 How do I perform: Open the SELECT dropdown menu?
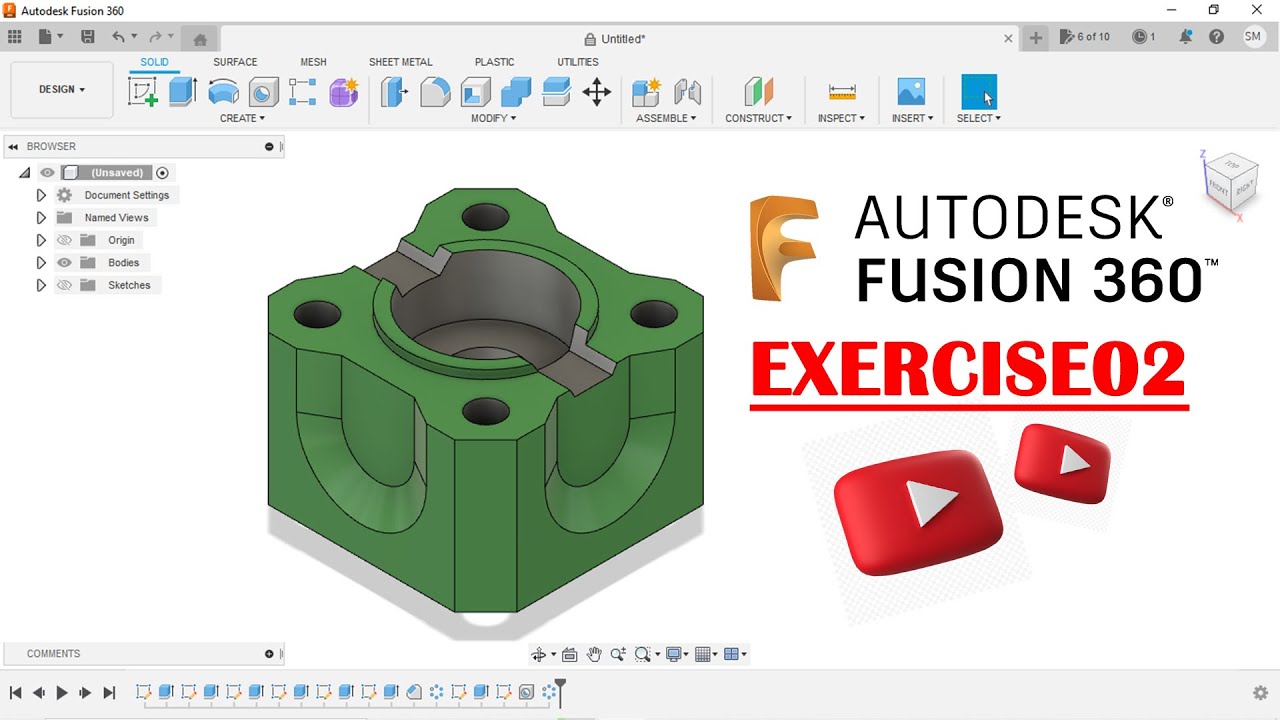pyautogui.click(x=978, y=118)
